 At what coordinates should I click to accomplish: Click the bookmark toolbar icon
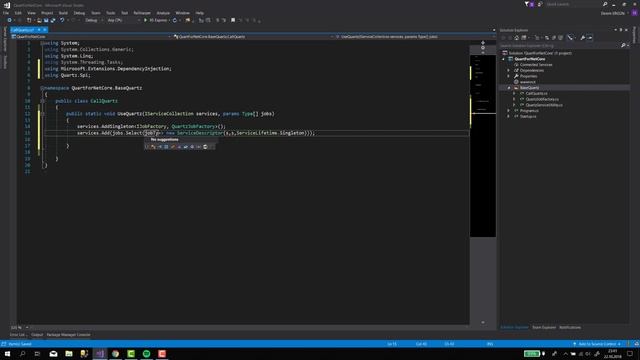(x=233, y=20)
